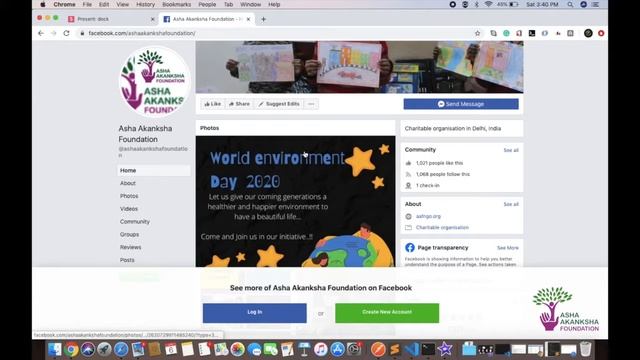The height and width of the screenshot is (360, 640).
Task: Close the Present: dock tab
Action: point(153,19)
